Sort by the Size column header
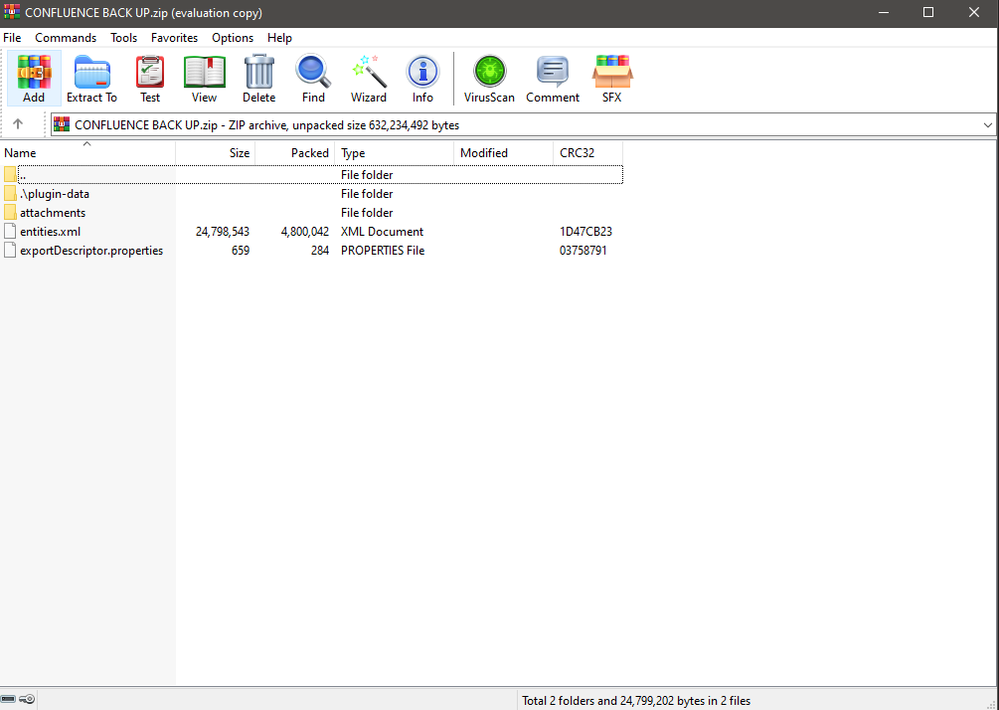 (215, 153)
